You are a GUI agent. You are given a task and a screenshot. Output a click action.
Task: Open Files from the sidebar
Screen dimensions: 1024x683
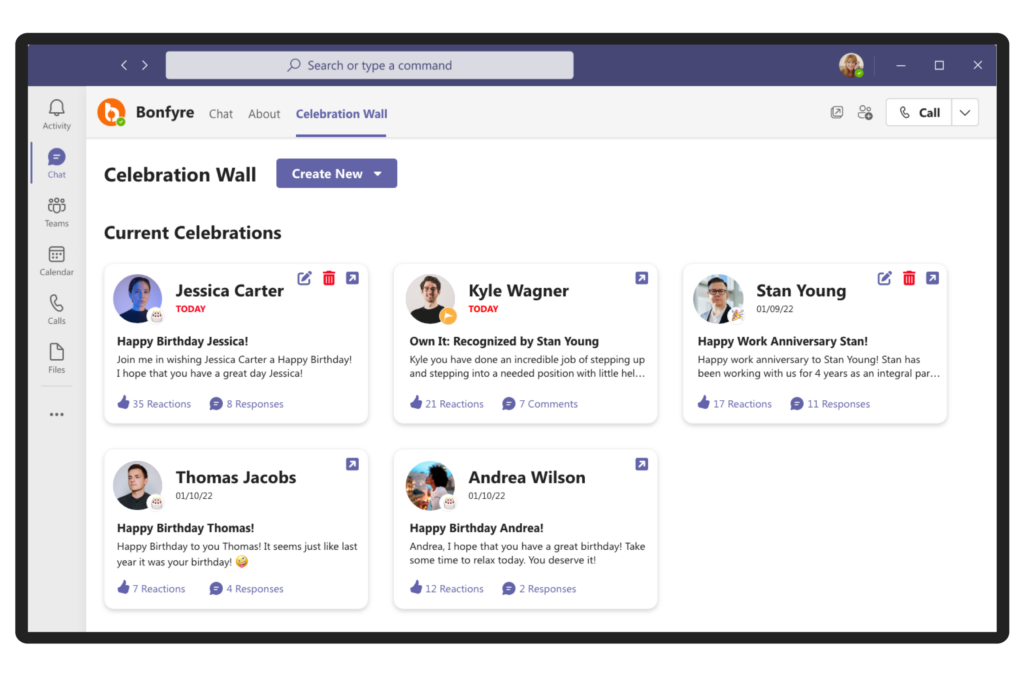pyautogui.click(x=57, y=358)
